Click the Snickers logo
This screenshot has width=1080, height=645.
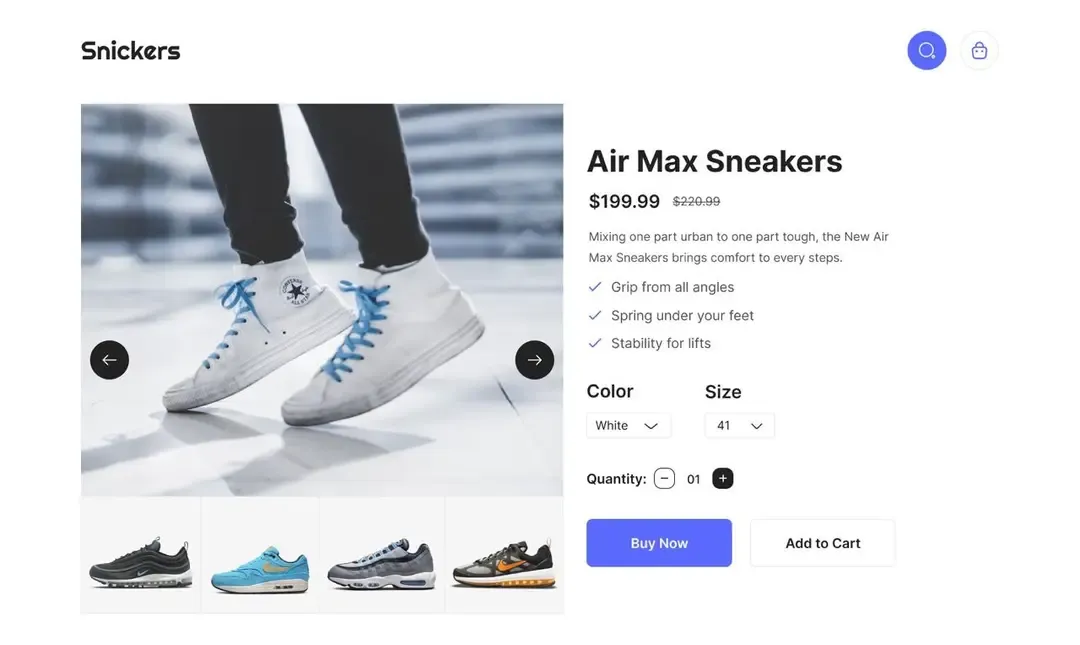point(130,50)
